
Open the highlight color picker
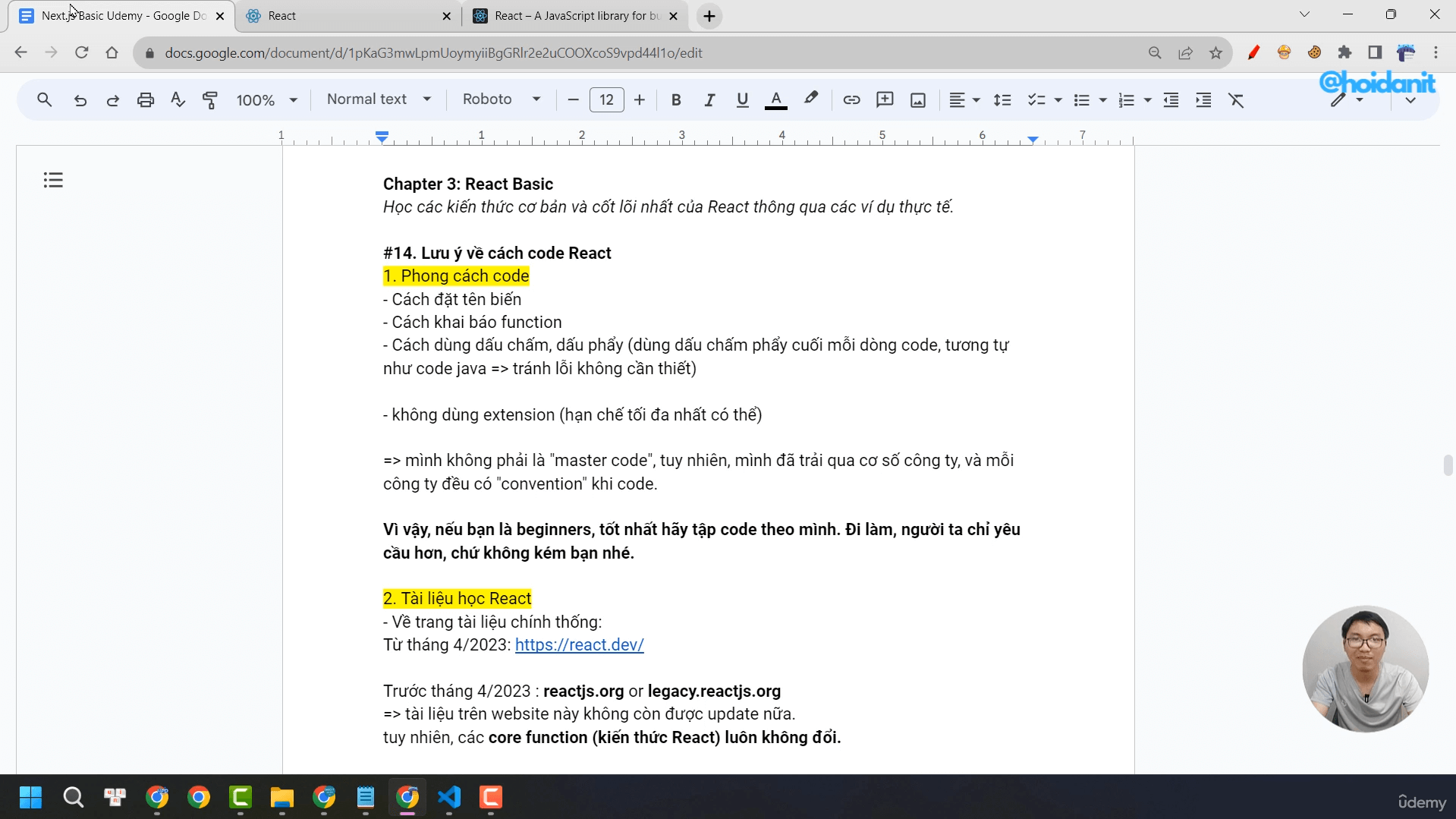pos(810,99)
